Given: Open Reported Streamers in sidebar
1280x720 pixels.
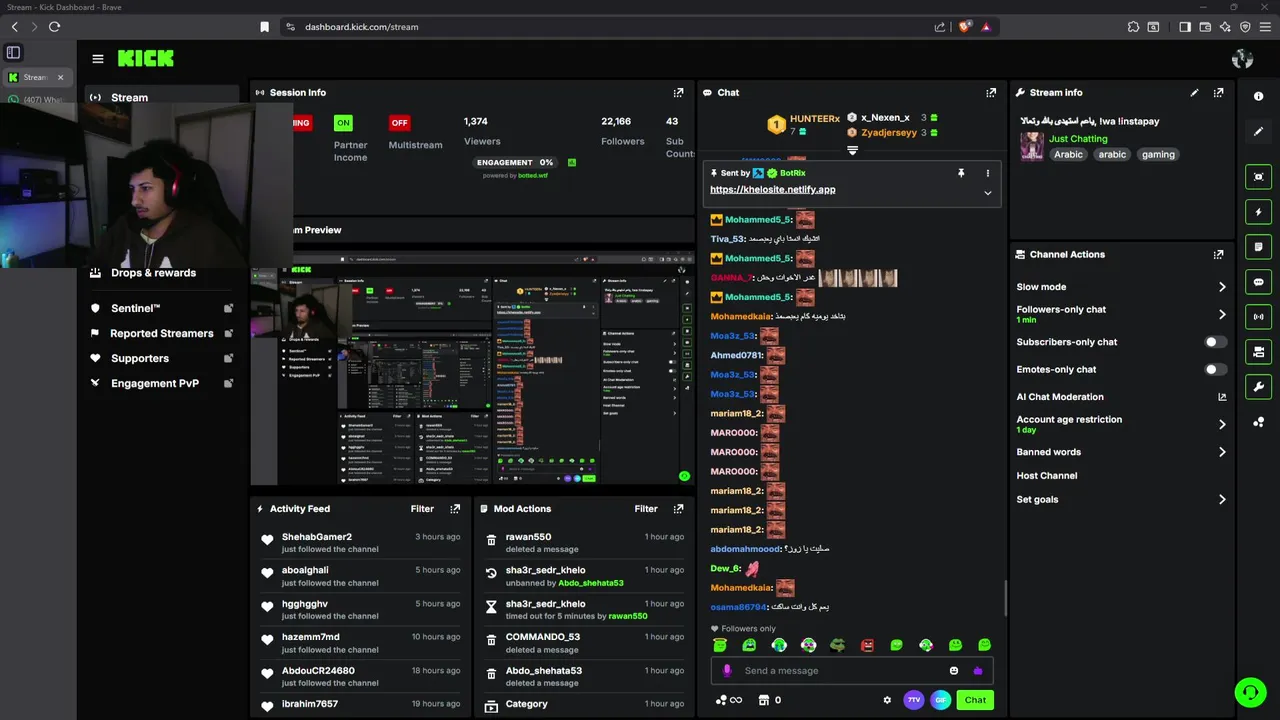Looking at the screenshot, I should [160, 333].
